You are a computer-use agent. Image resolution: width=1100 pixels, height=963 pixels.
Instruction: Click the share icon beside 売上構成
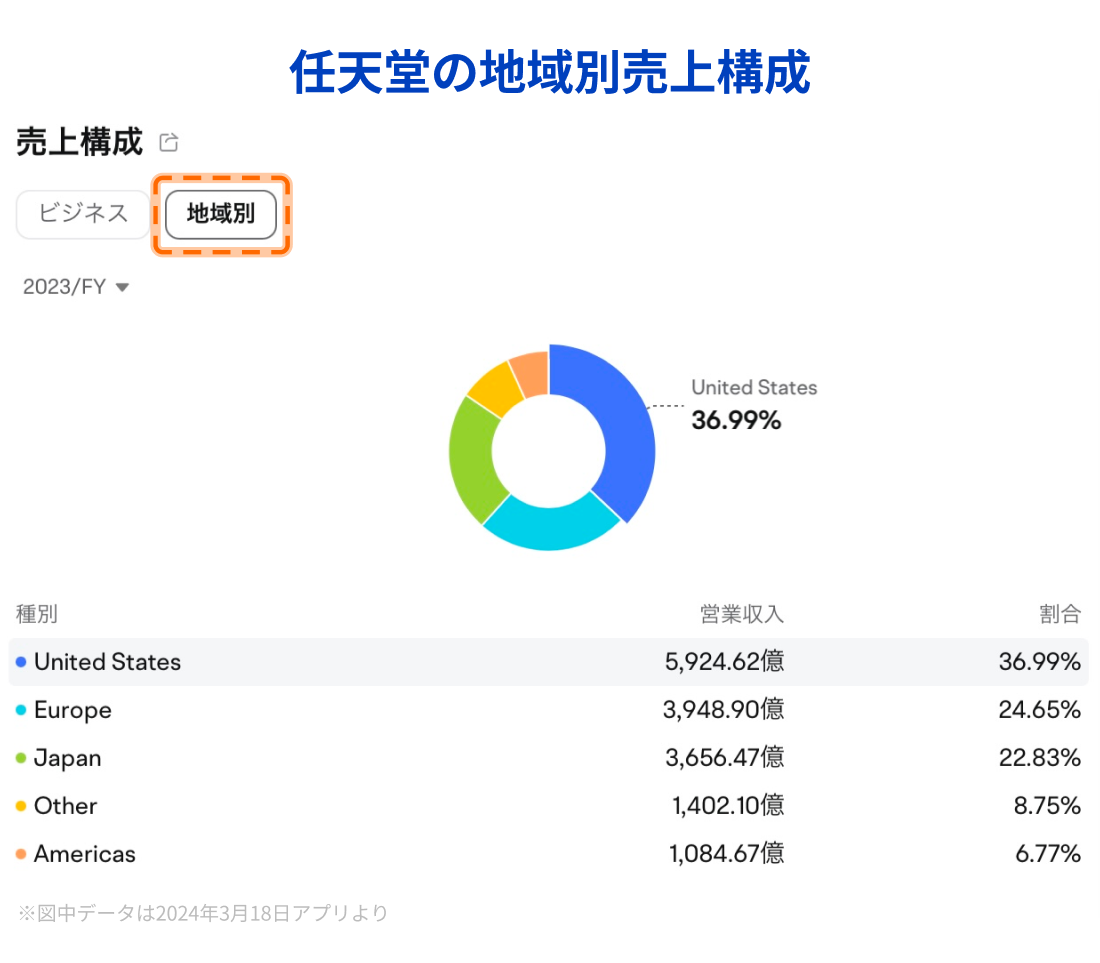pos(168,142)
